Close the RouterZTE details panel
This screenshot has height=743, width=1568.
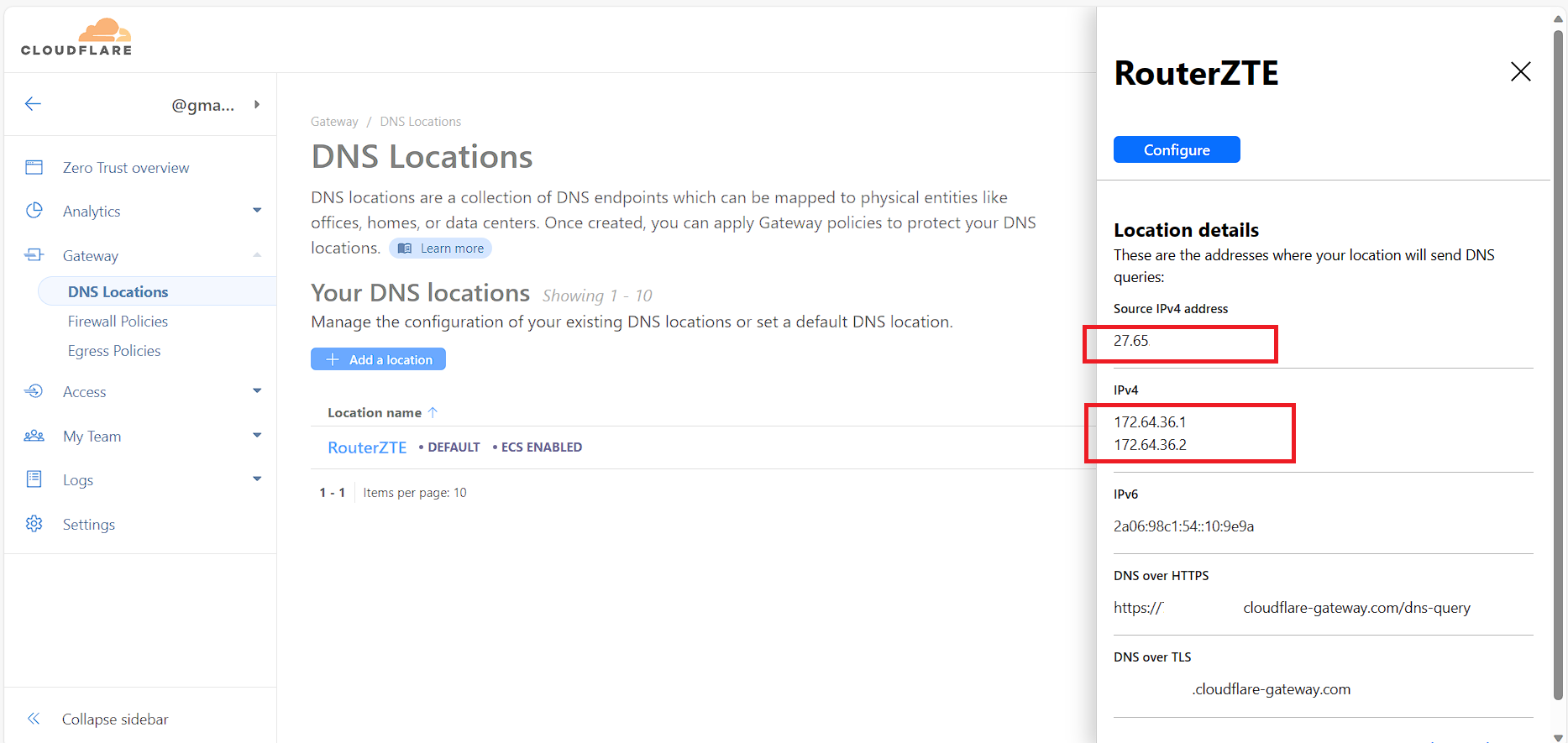(1520, 71)
